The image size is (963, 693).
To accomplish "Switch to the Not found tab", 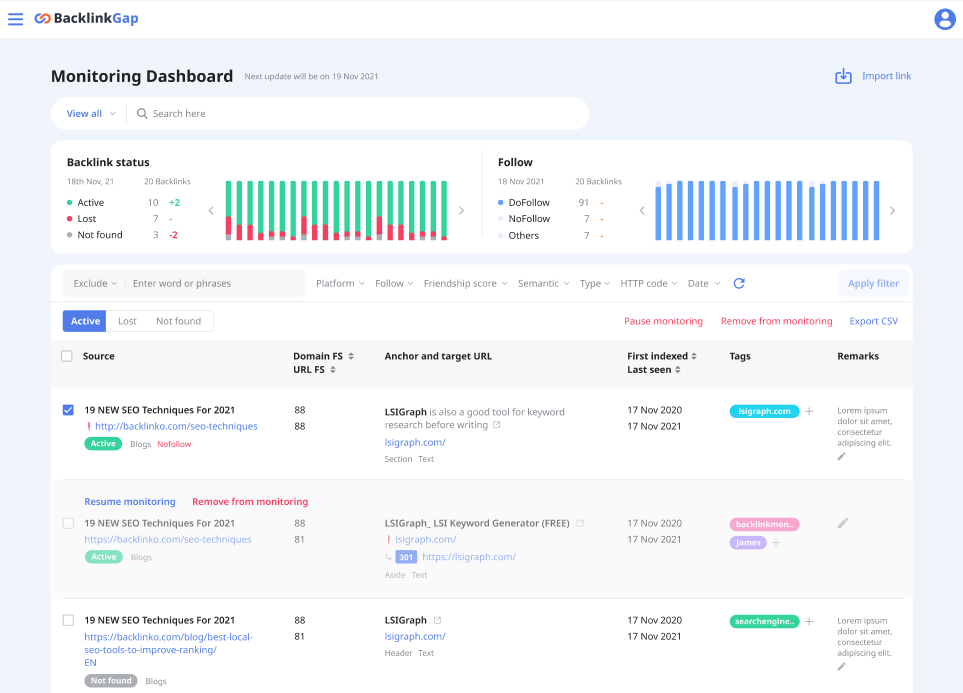I will pyautogui.click(x=179, y=321).
